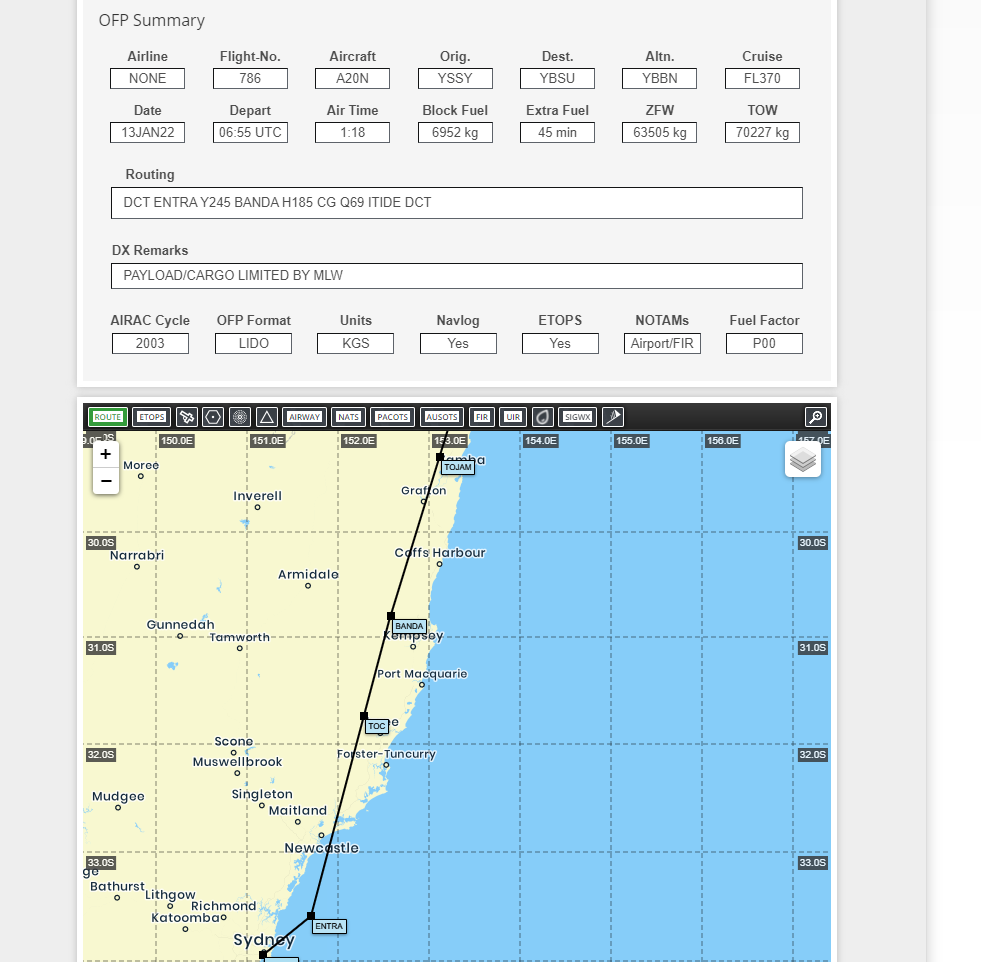Click the map zoom in button
This screenshot has height=962, width=981.
(105, 454)
